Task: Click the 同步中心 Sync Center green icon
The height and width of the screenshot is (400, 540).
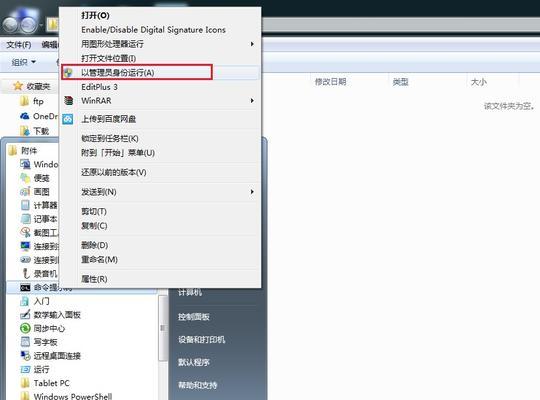Action: tap(25, 328)
